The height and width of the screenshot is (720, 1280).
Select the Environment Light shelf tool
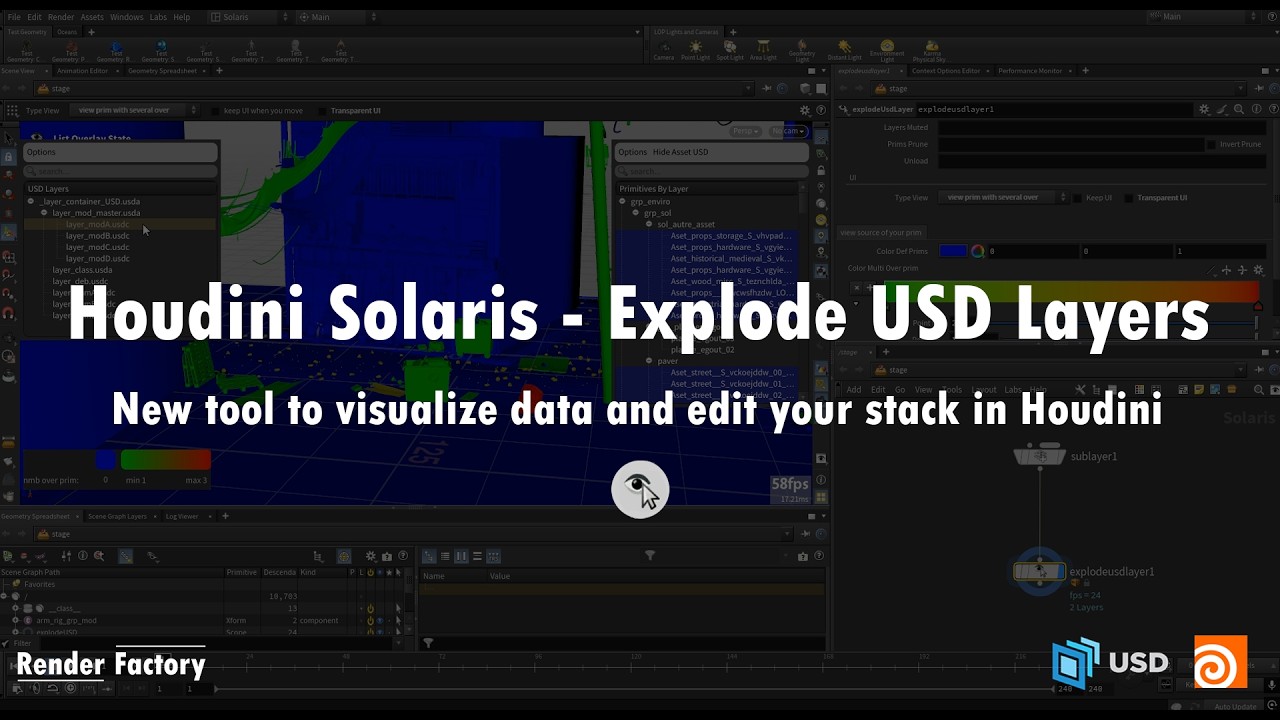(887, 50)
